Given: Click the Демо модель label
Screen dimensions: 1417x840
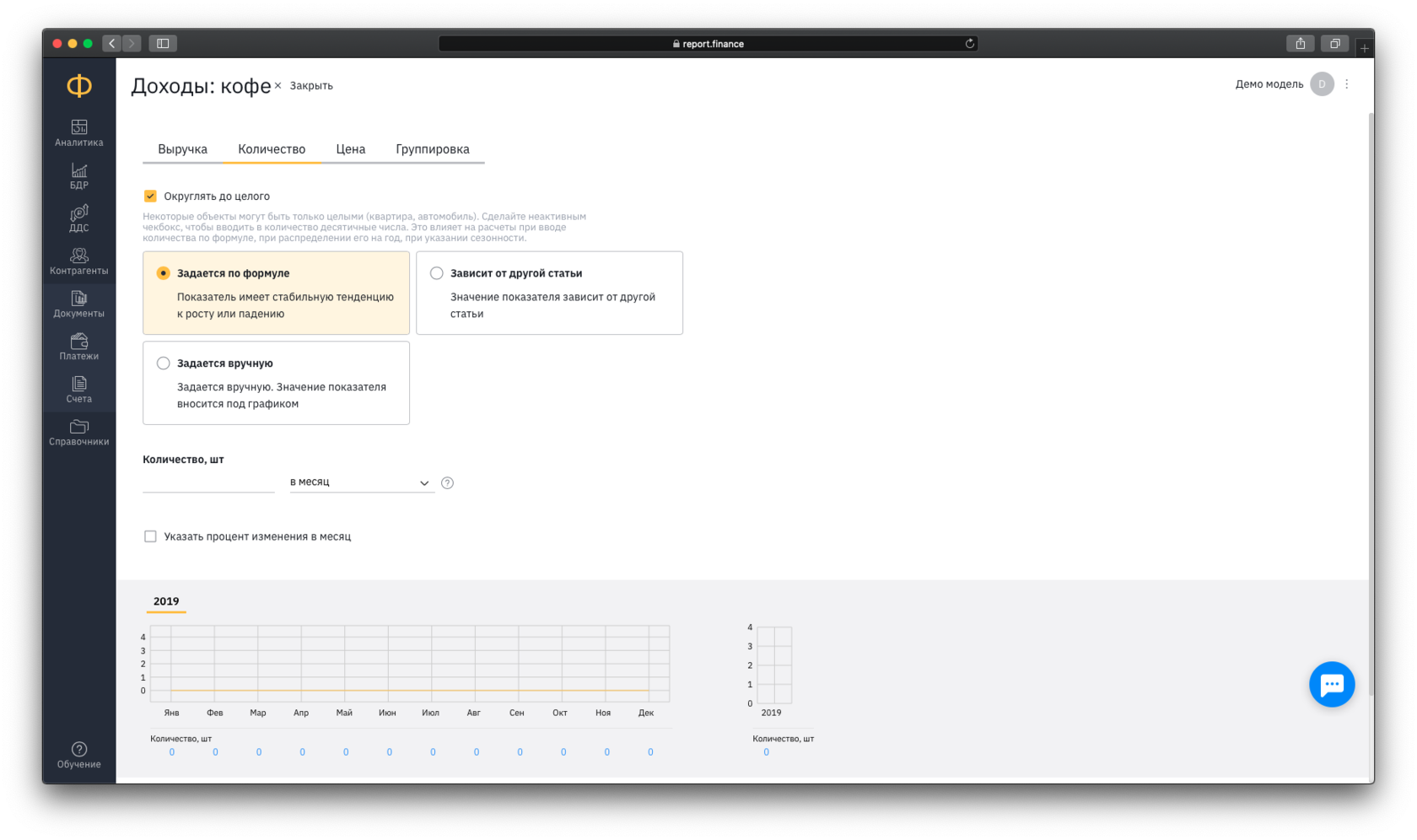Looking at the screenshot, I should pos(1269,84).
